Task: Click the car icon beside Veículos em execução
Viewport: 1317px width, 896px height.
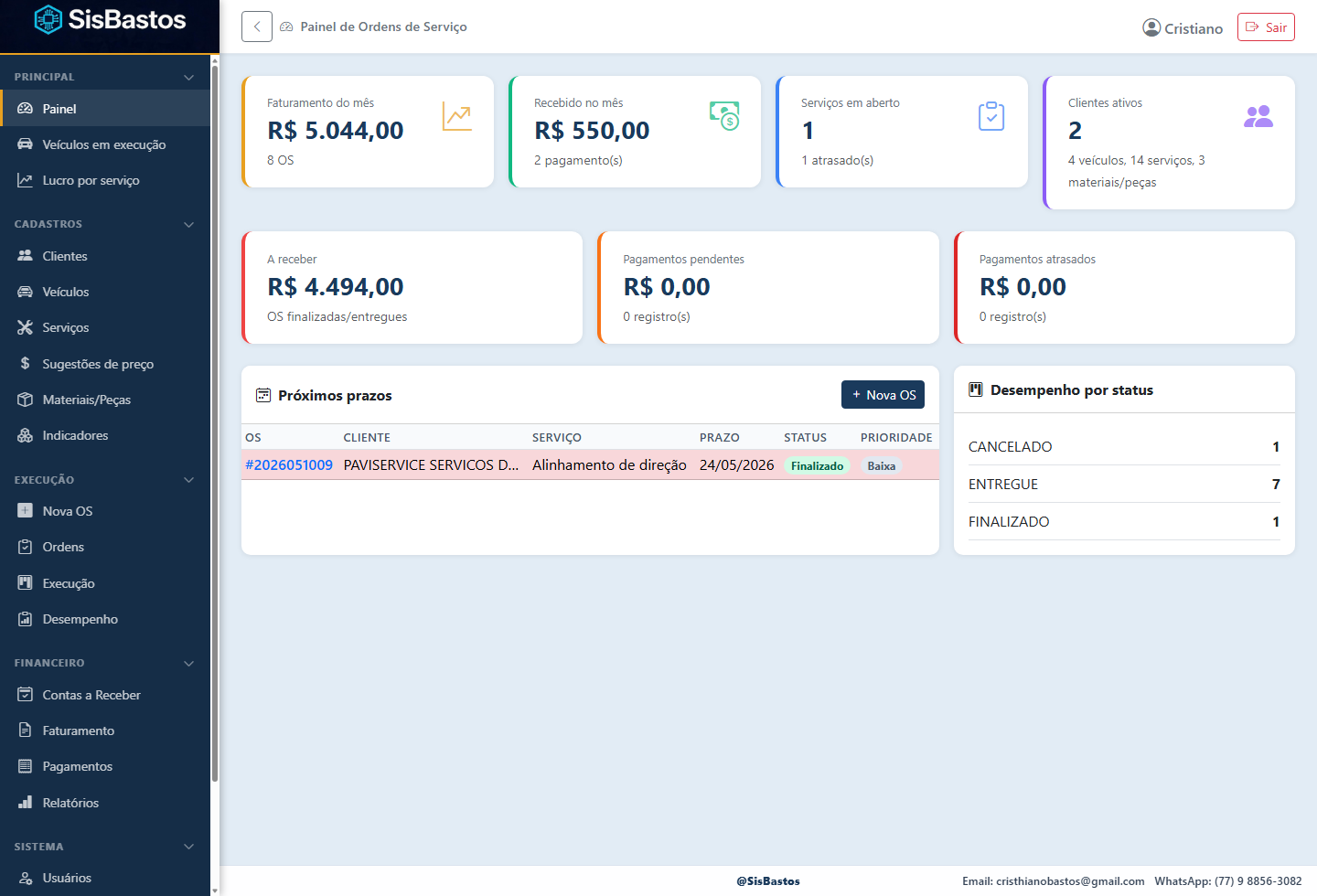Action: [25, 144]
